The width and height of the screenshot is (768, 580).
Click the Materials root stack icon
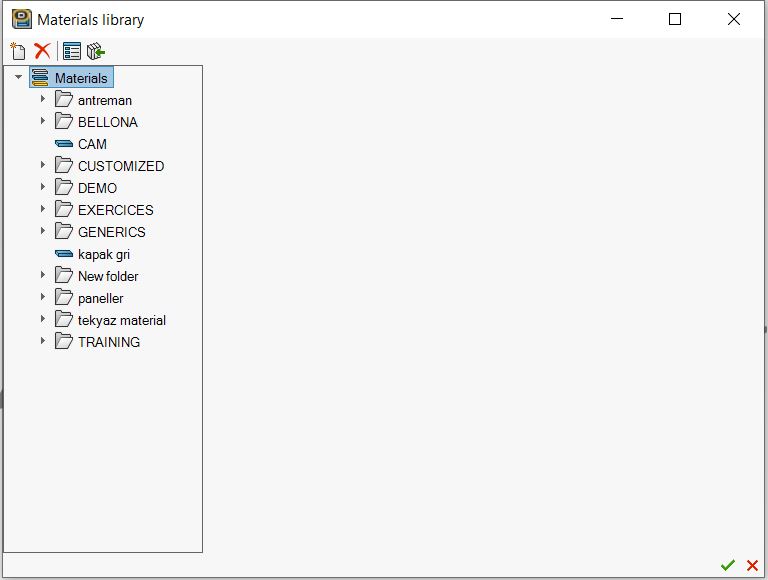coord(40,77)
